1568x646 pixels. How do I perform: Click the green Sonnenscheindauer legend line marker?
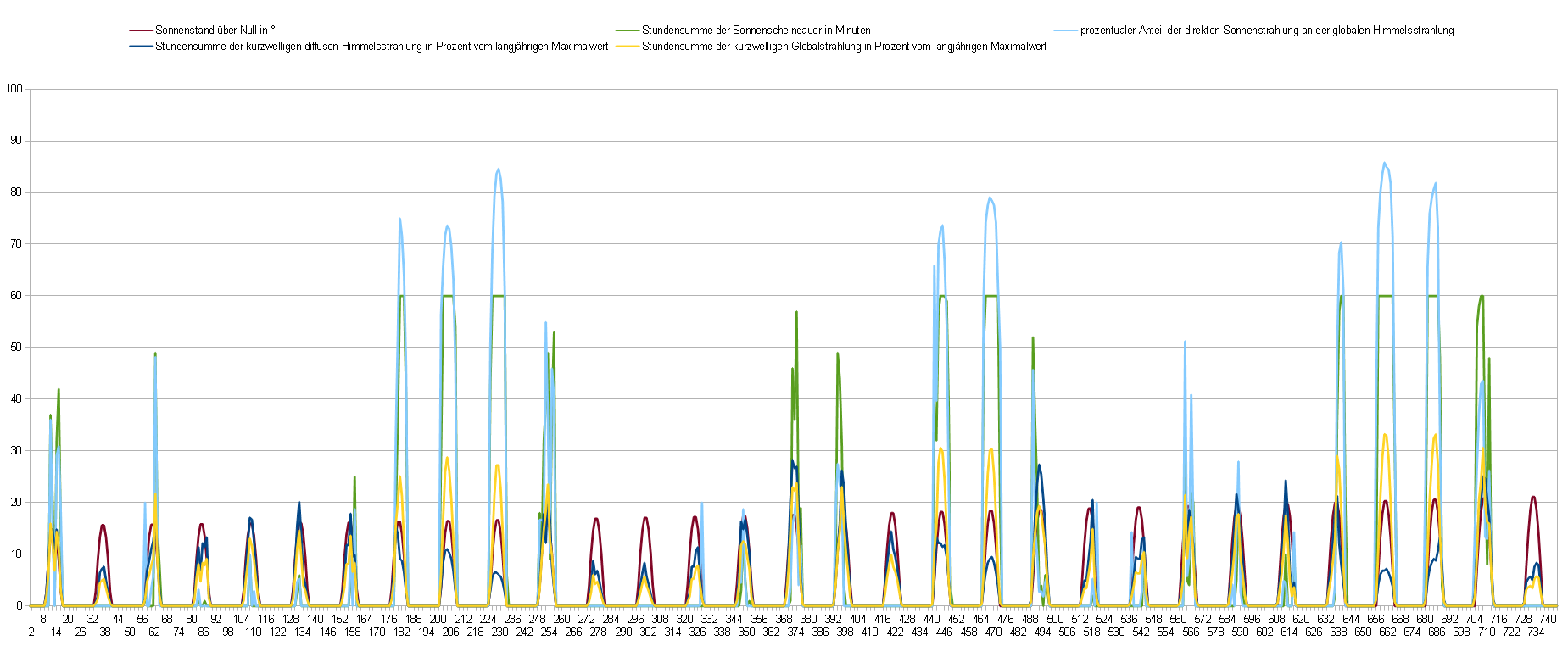pos(628,31)
